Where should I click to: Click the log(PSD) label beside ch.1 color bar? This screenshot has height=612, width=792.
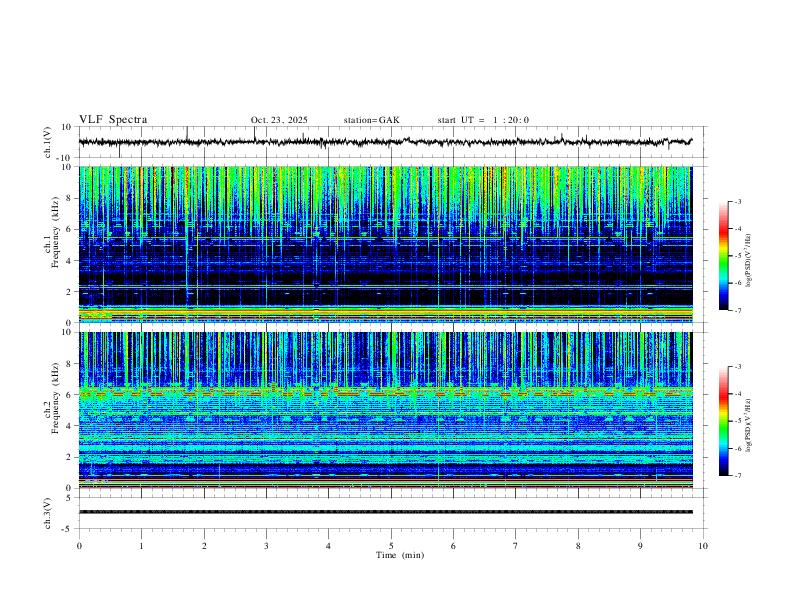748,260
